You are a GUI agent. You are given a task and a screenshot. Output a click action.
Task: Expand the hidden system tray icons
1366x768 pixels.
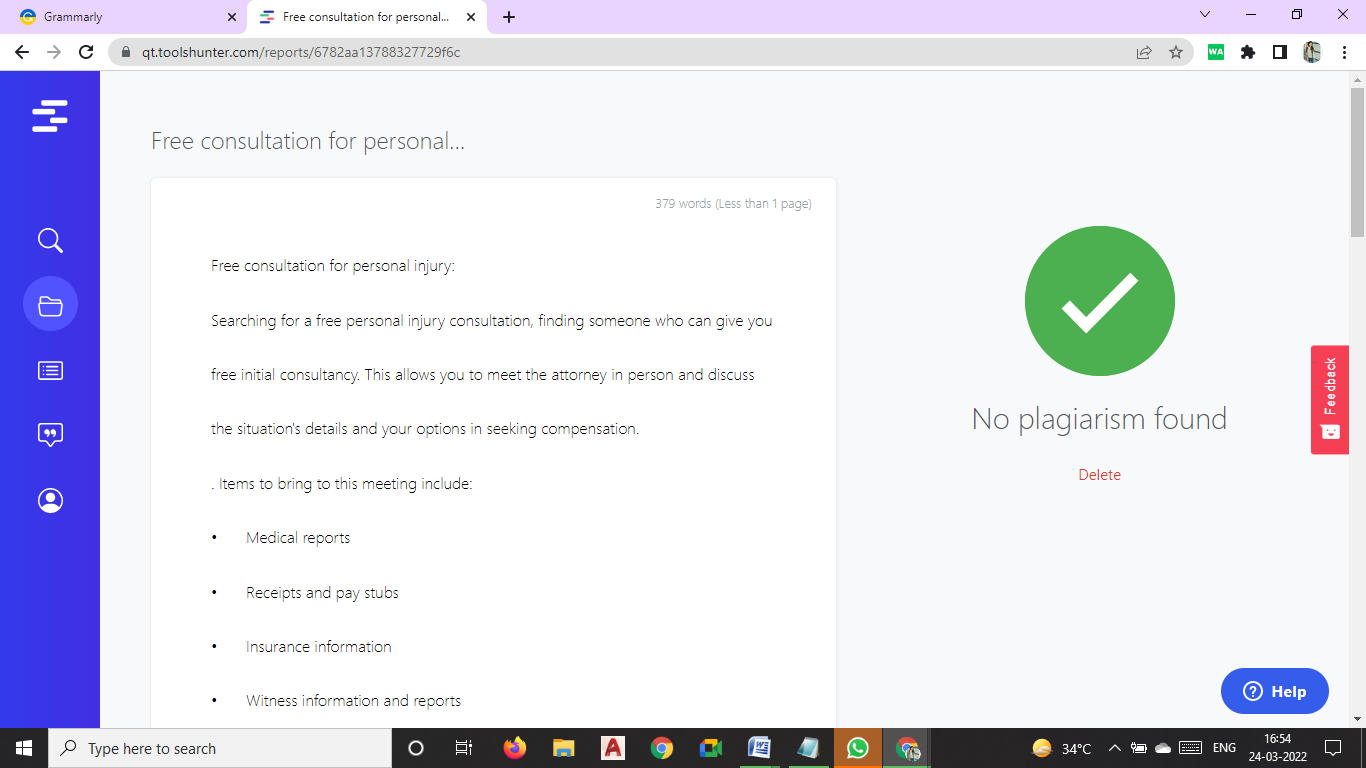pos(1114,748)
